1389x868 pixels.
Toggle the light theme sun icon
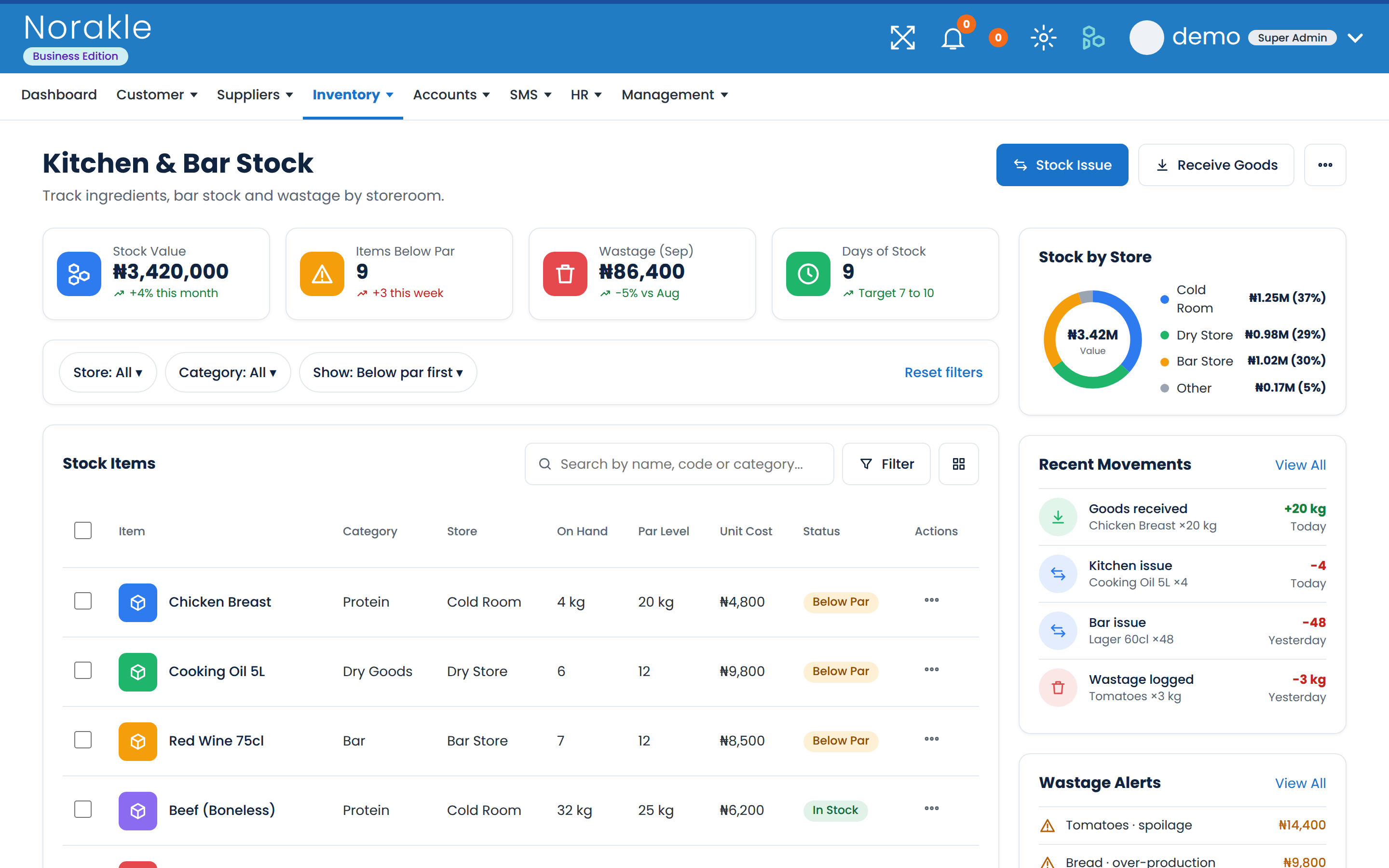pos(1043,38)
